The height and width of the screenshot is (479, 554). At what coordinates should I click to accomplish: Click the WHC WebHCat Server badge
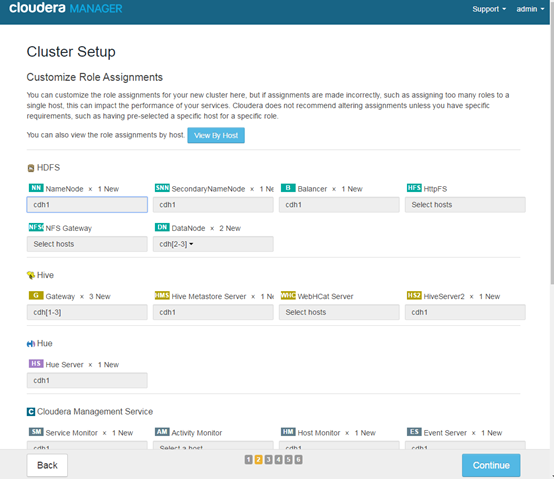click(288, 295)
